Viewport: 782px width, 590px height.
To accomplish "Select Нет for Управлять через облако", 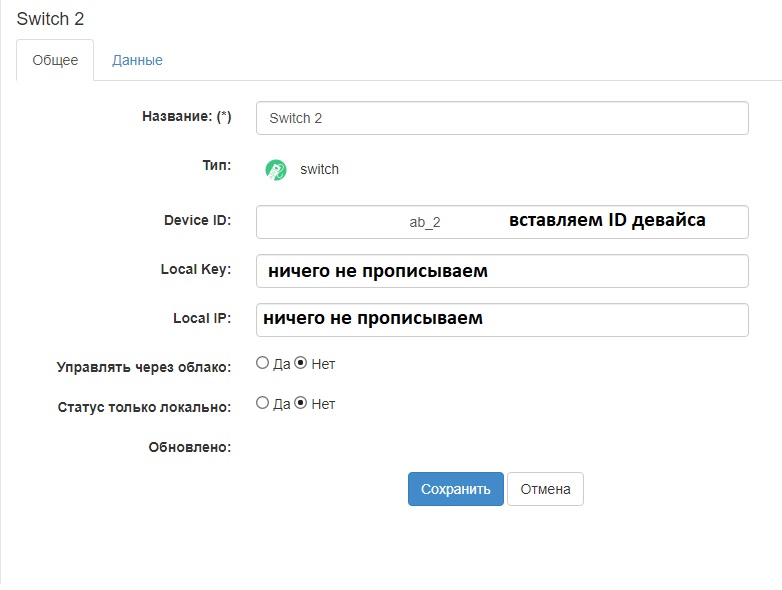I will coord(300,363).
